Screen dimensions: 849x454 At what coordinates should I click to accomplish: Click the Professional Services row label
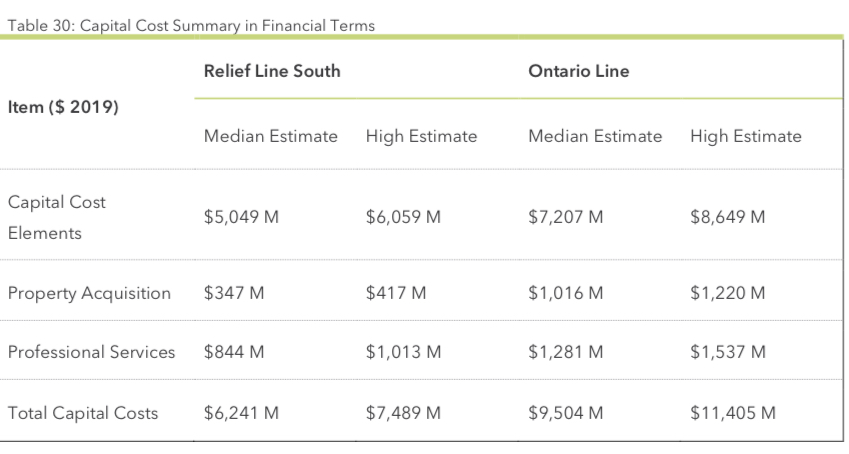coord(91,352)
